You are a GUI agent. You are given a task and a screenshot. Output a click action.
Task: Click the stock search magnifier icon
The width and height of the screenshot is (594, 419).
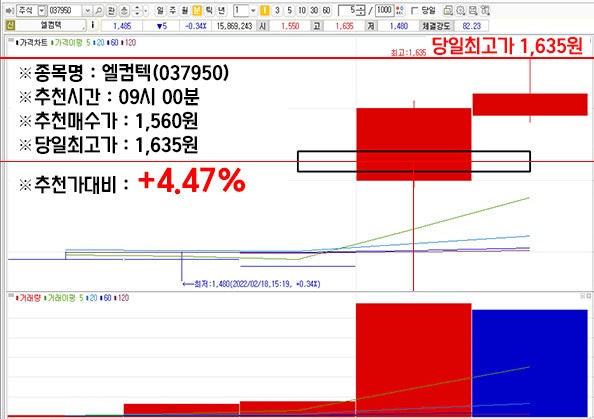[98, 11]
